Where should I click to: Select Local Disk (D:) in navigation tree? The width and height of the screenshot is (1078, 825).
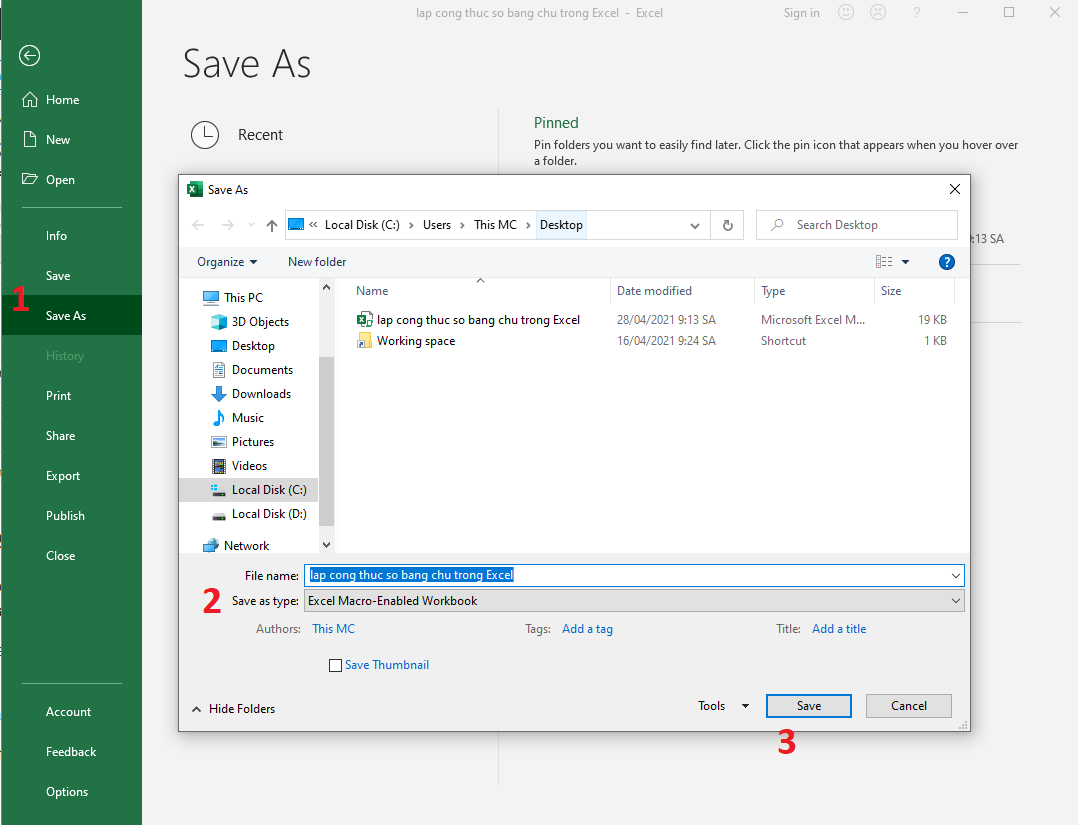point(268,514)
